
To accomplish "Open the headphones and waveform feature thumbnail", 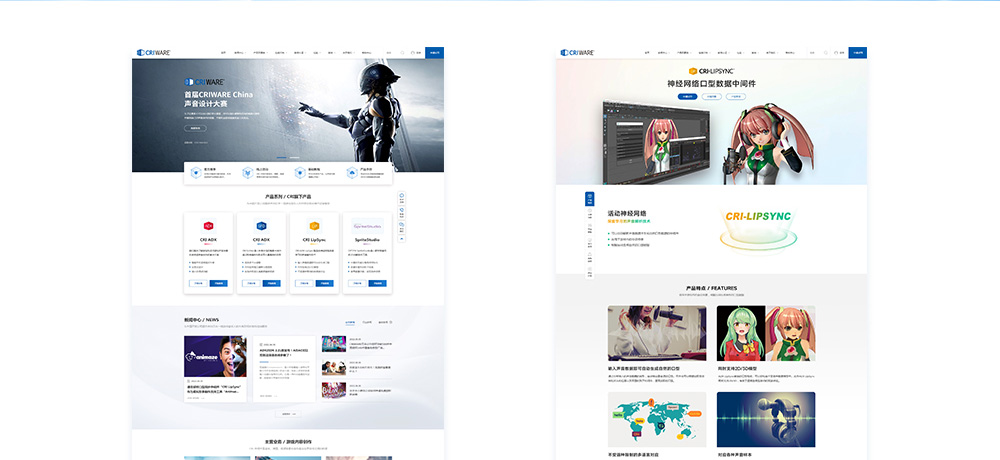I will 766,419.
